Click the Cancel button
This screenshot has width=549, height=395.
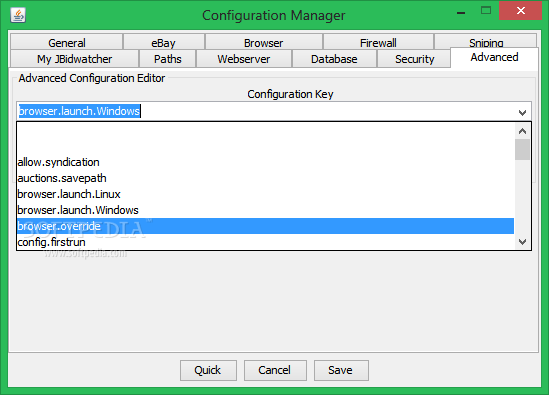tap(275, 370)
